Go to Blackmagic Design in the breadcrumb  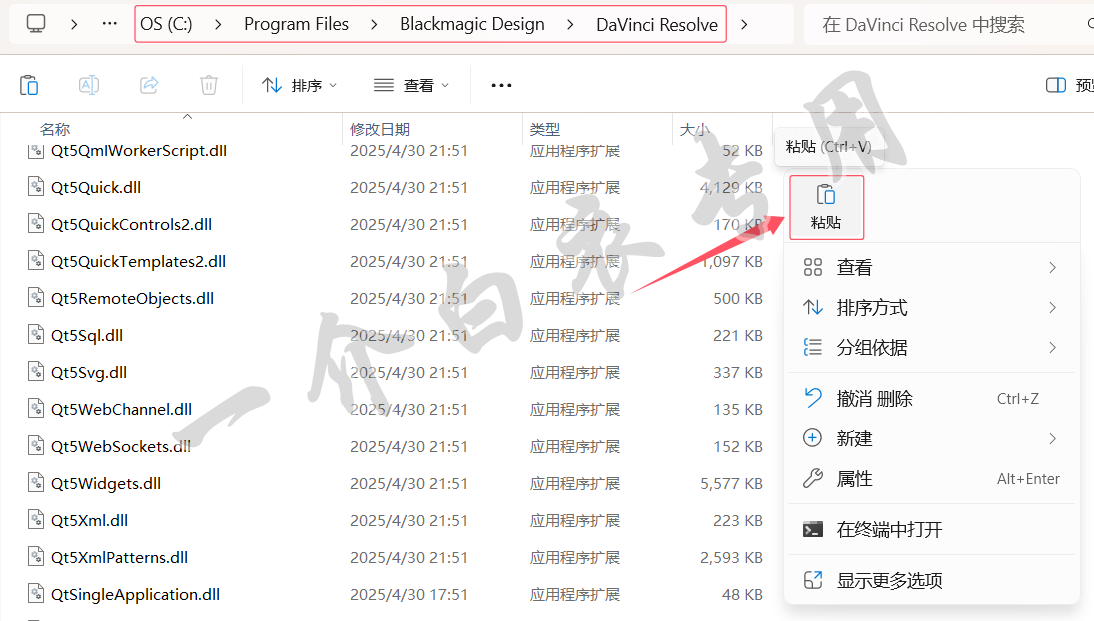point(472,24)
